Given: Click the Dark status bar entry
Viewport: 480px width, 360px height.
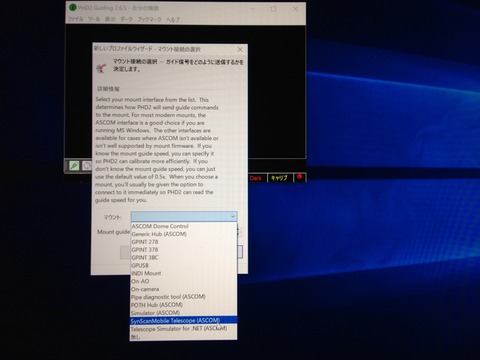Looking at the screenshot, I should (256, 178).
